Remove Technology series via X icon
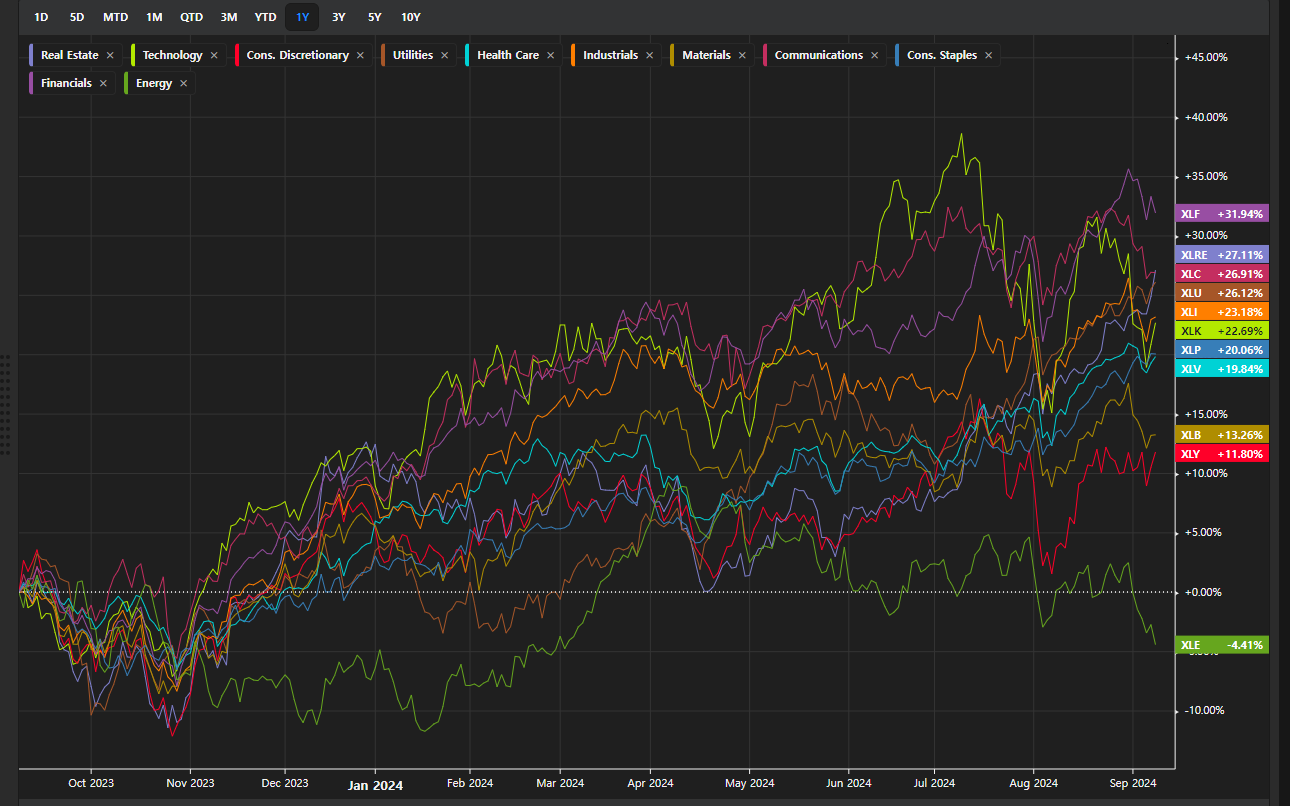 tap(214, 56)
